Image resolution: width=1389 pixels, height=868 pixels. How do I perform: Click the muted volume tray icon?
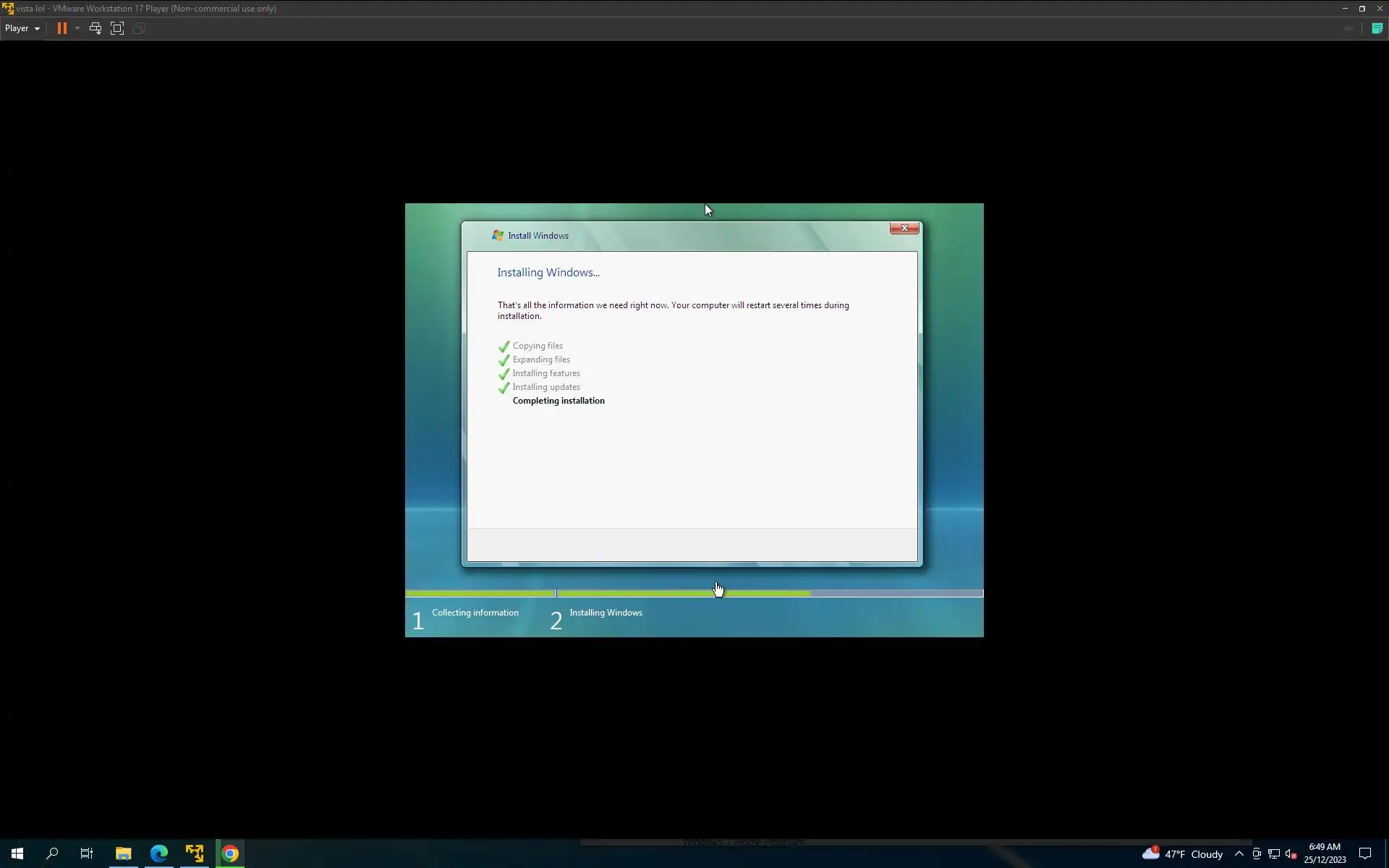(1291, 854)
